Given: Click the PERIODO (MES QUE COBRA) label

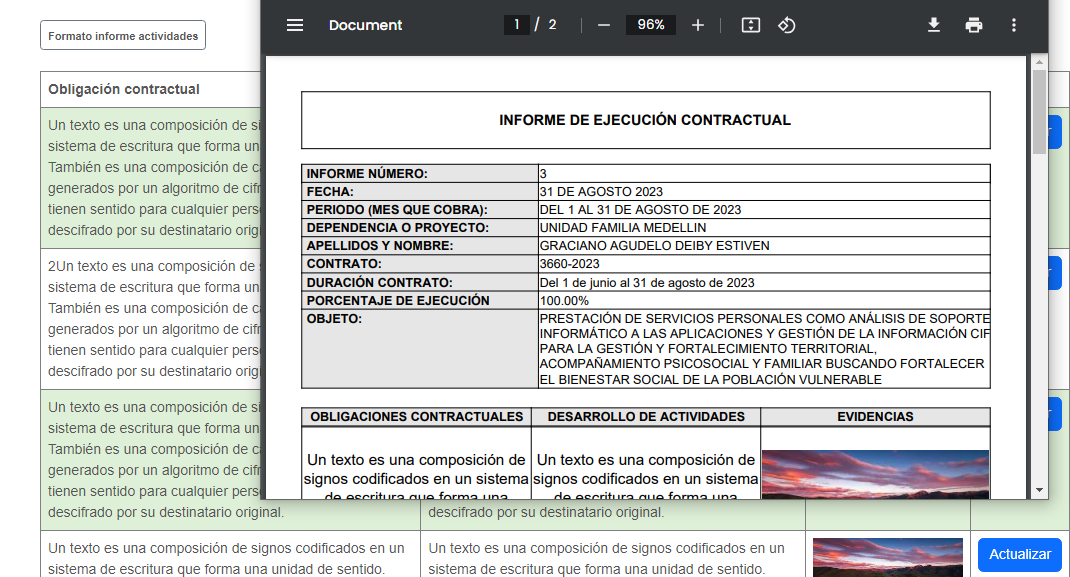Looking at the screenshot, I should (397, 210).
